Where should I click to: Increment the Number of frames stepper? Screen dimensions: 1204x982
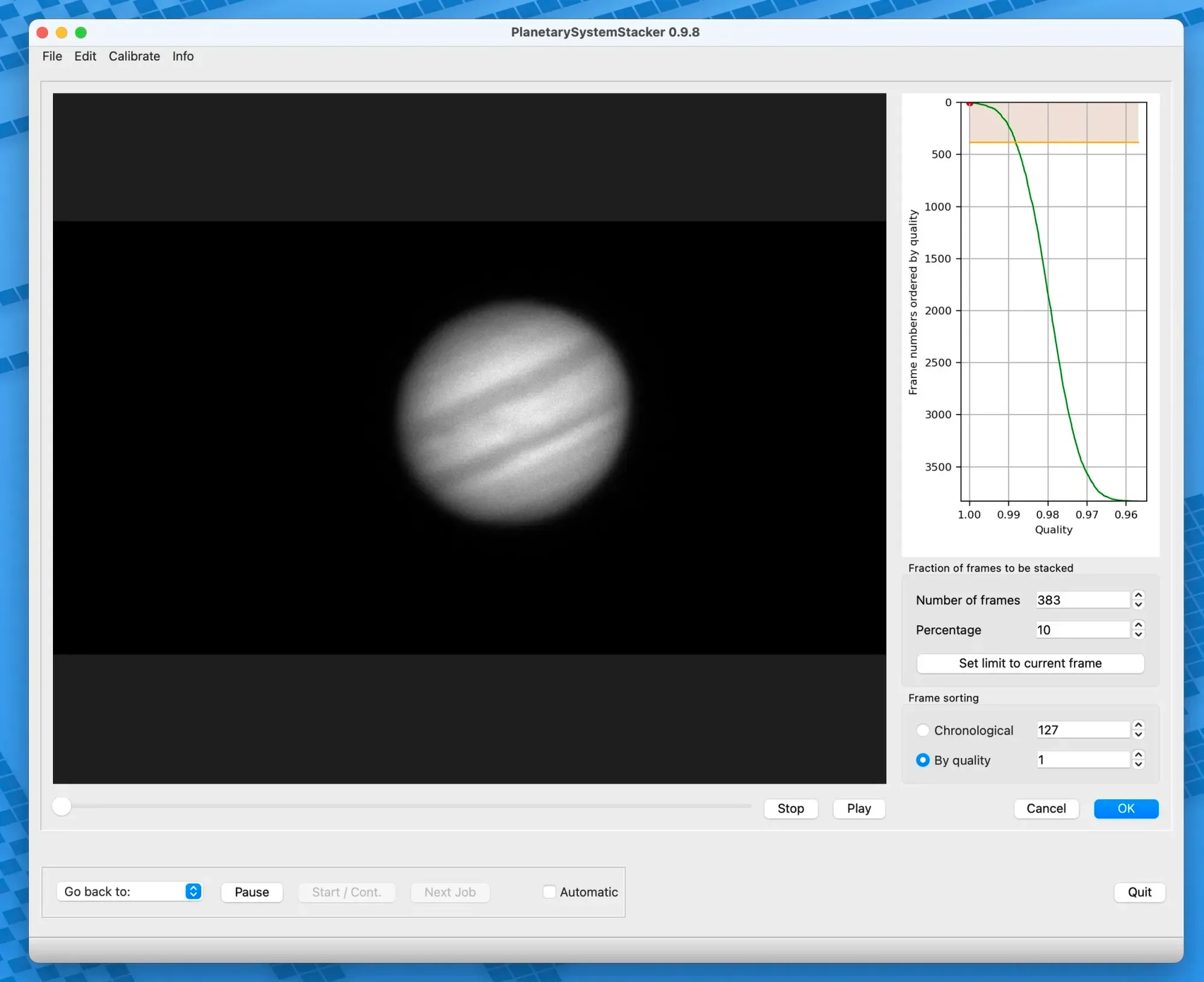1138,596
